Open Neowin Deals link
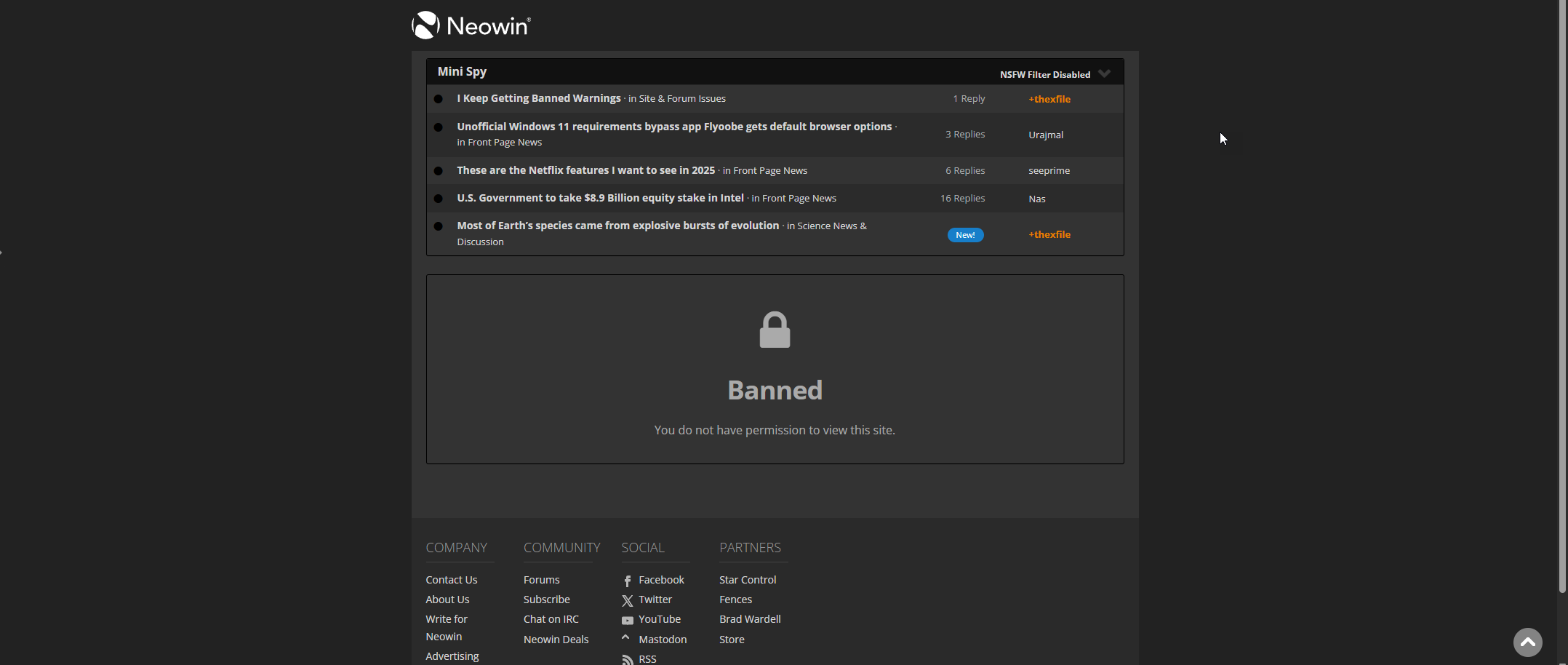 tap(556, 640)
